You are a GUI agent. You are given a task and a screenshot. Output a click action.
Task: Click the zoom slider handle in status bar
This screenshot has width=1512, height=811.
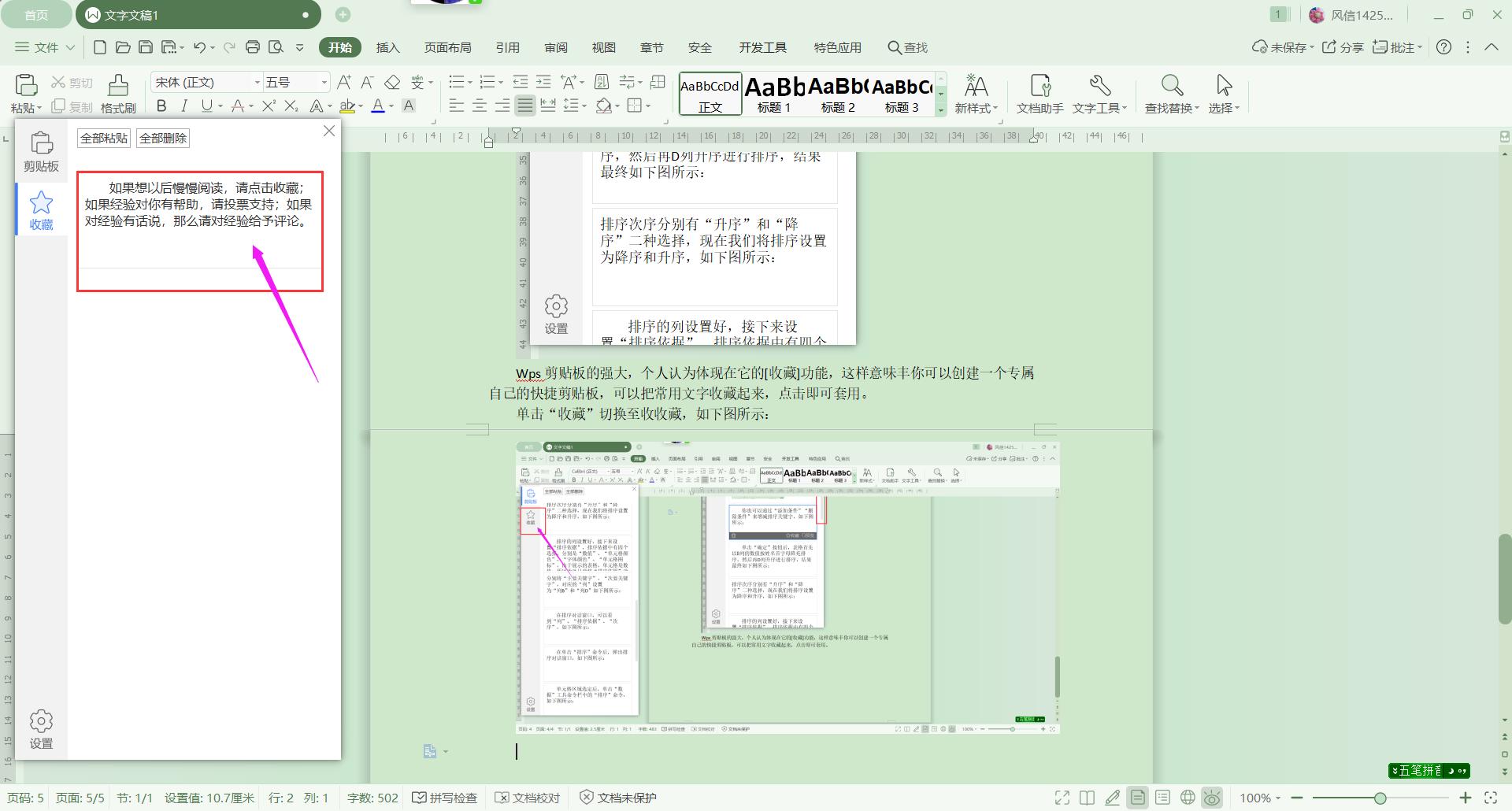tap(1380, 798)
